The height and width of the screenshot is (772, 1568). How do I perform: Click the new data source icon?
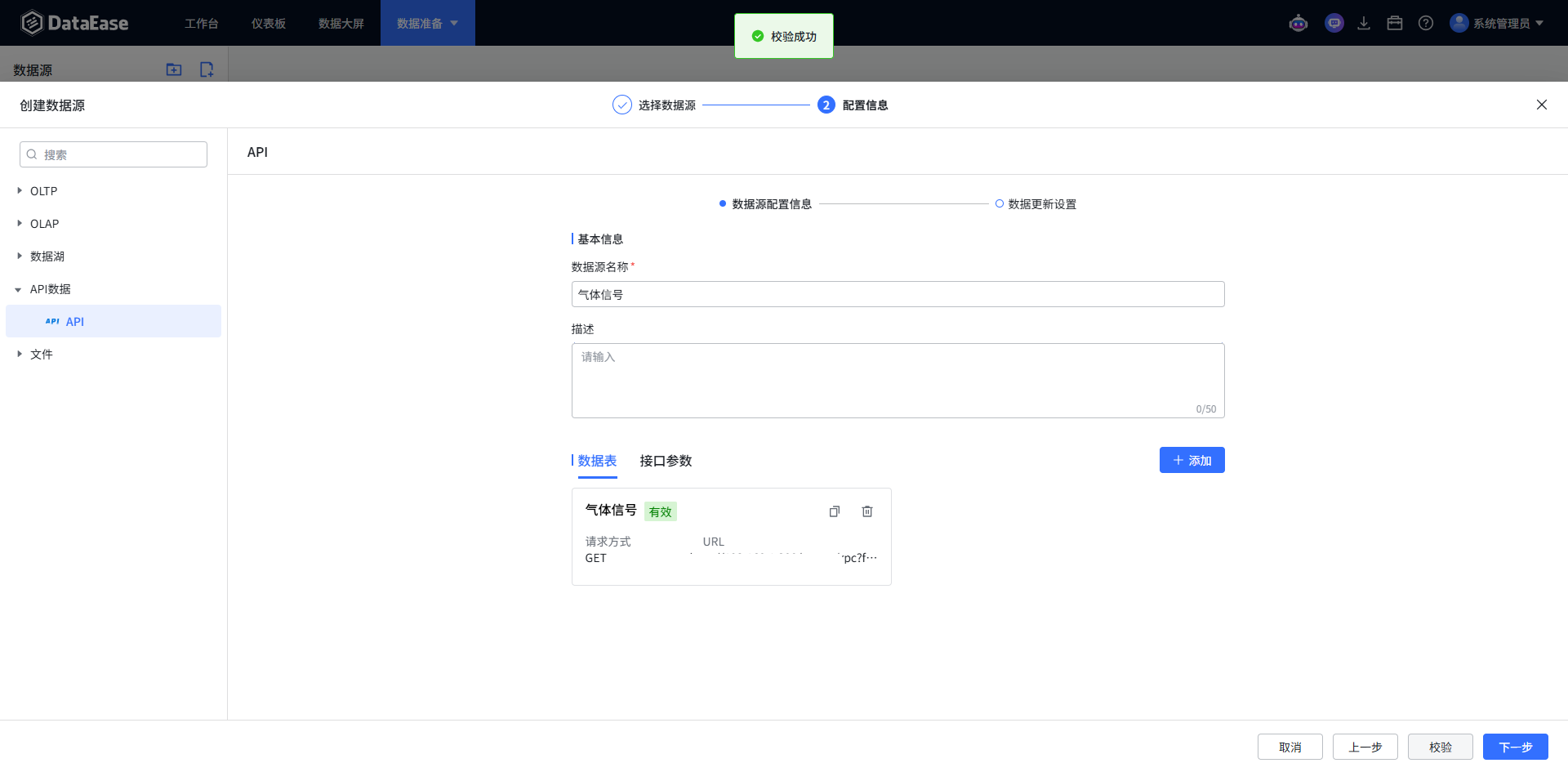(x=207, y=69)
